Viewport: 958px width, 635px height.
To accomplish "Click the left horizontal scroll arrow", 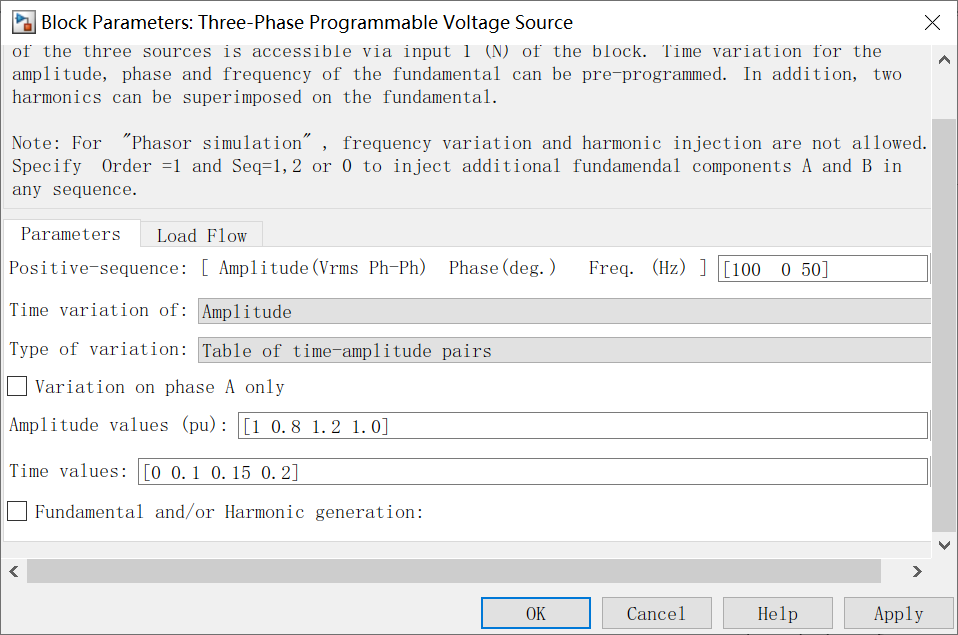I will point(12,571).
